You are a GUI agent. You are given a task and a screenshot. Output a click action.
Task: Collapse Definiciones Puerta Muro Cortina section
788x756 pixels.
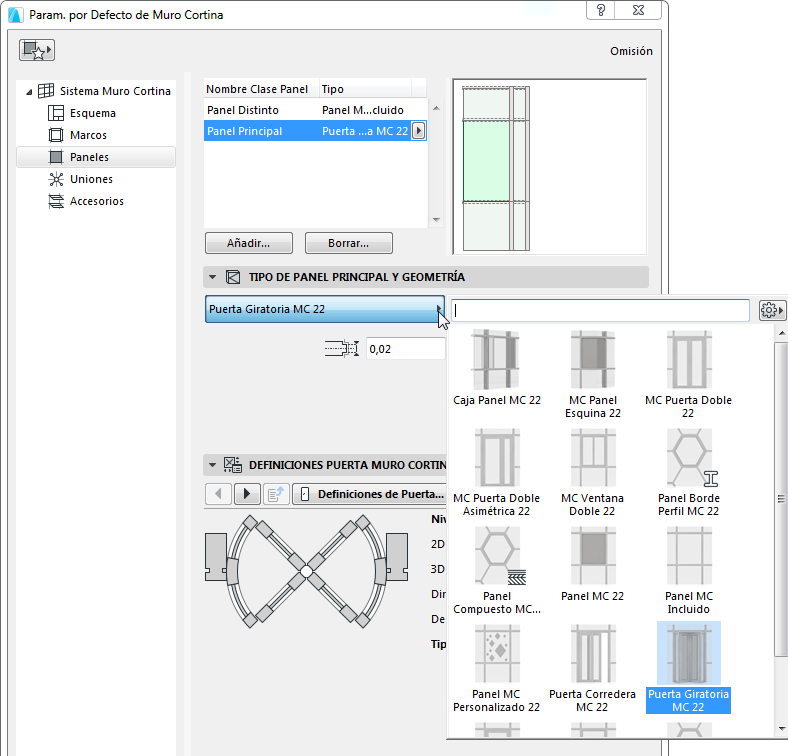pos(213,465)
